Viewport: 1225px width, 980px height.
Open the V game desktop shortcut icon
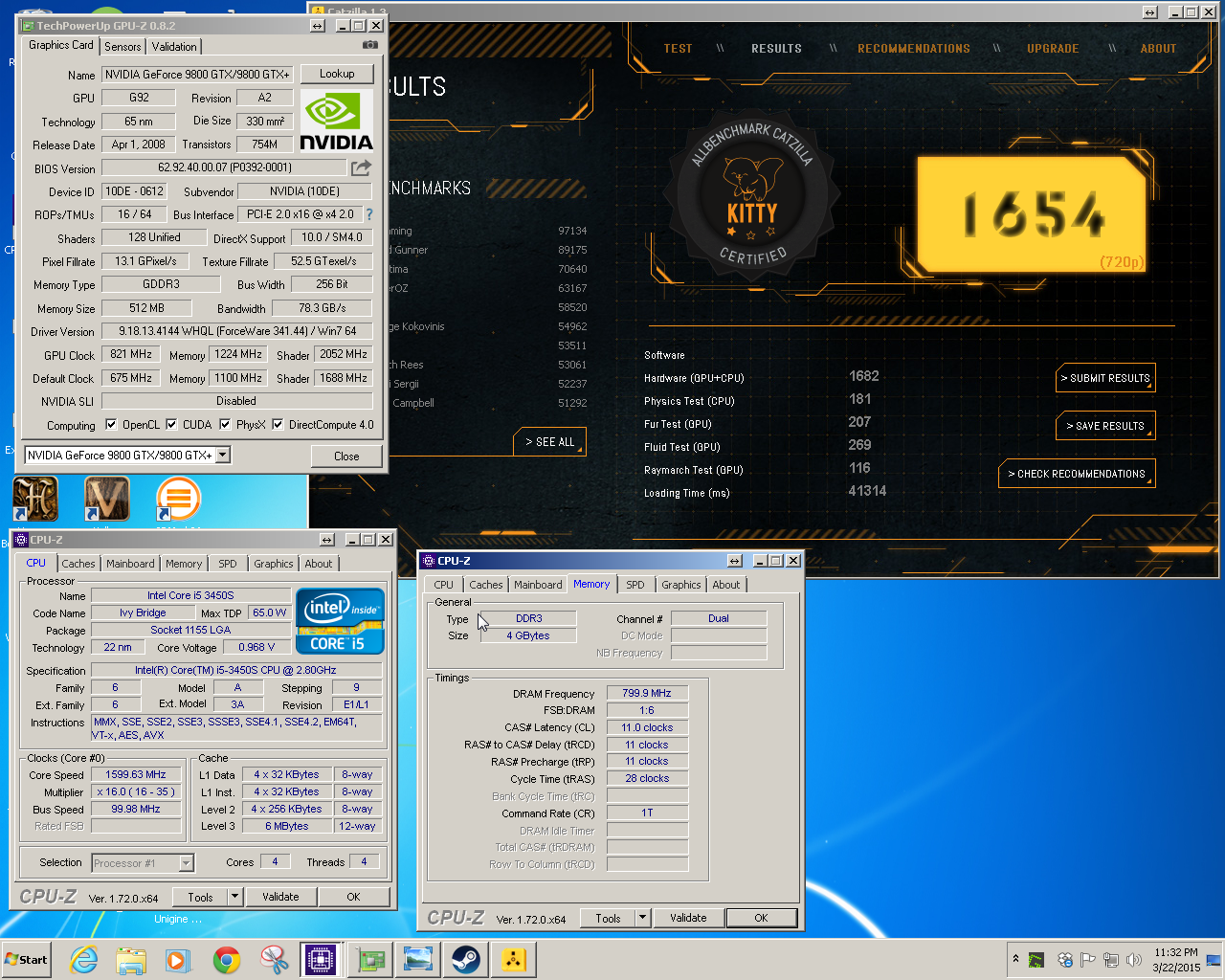point(106,500)
